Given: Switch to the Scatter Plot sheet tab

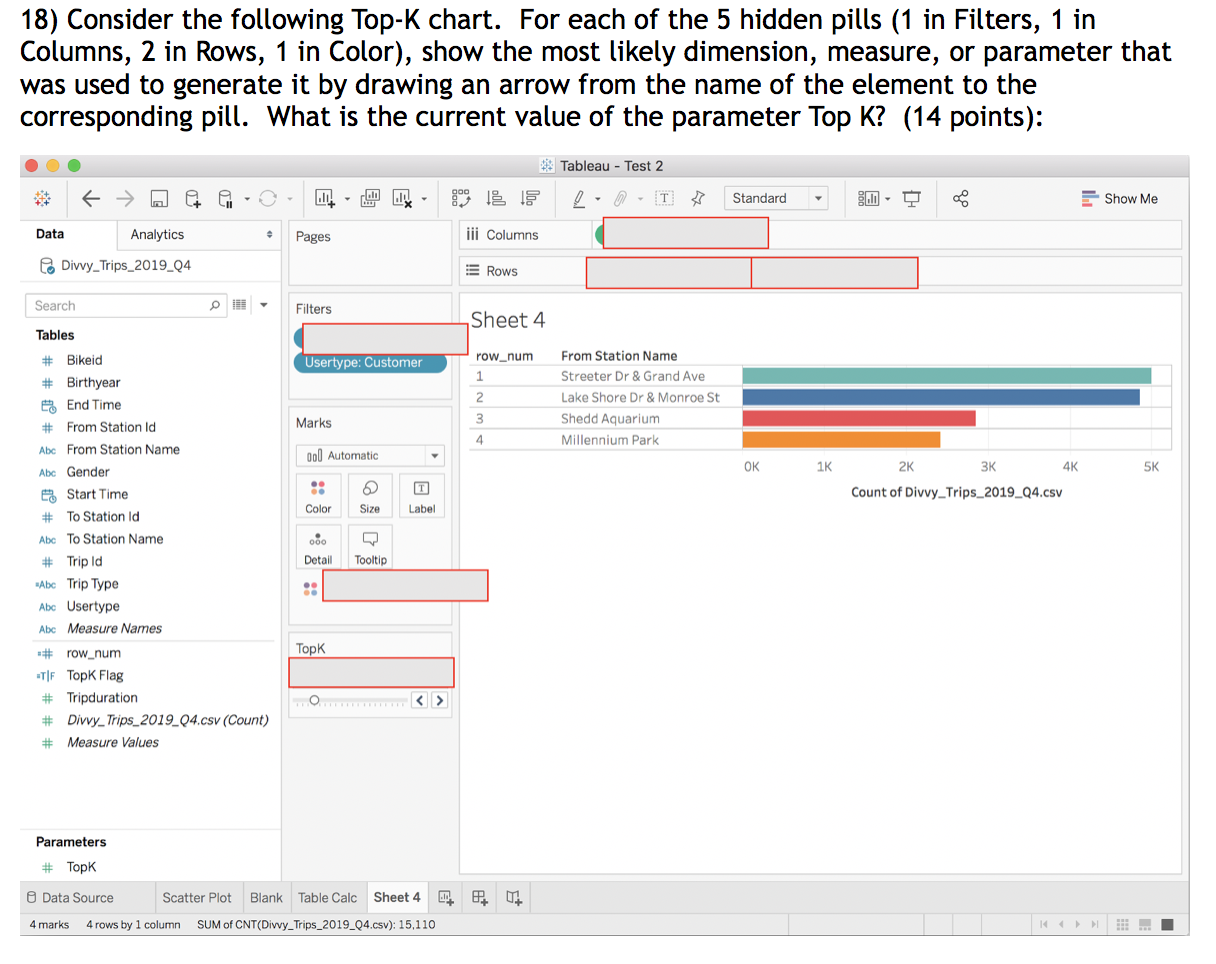Looking at the screenshot, I should (x=197, y=897).
